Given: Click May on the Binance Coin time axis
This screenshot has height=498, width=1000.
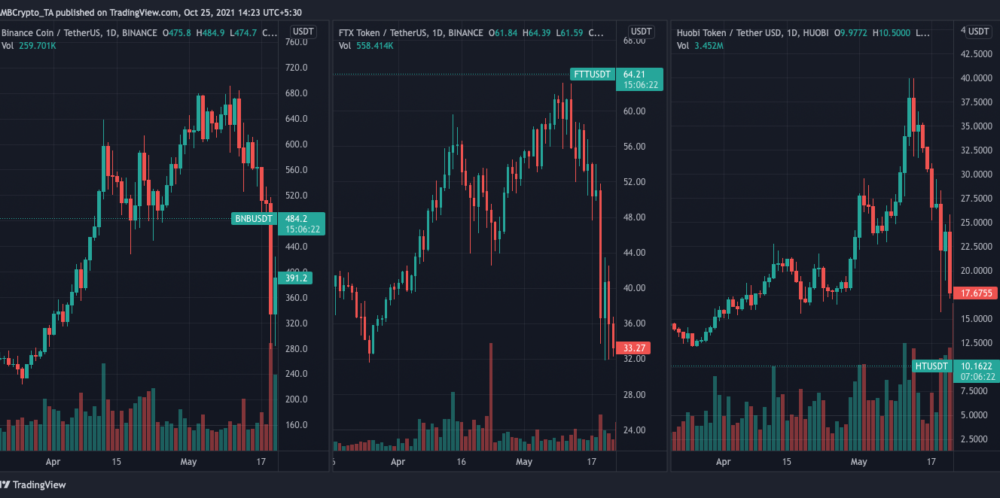Looking at the screenshot, I should click(x=189, y=462).
